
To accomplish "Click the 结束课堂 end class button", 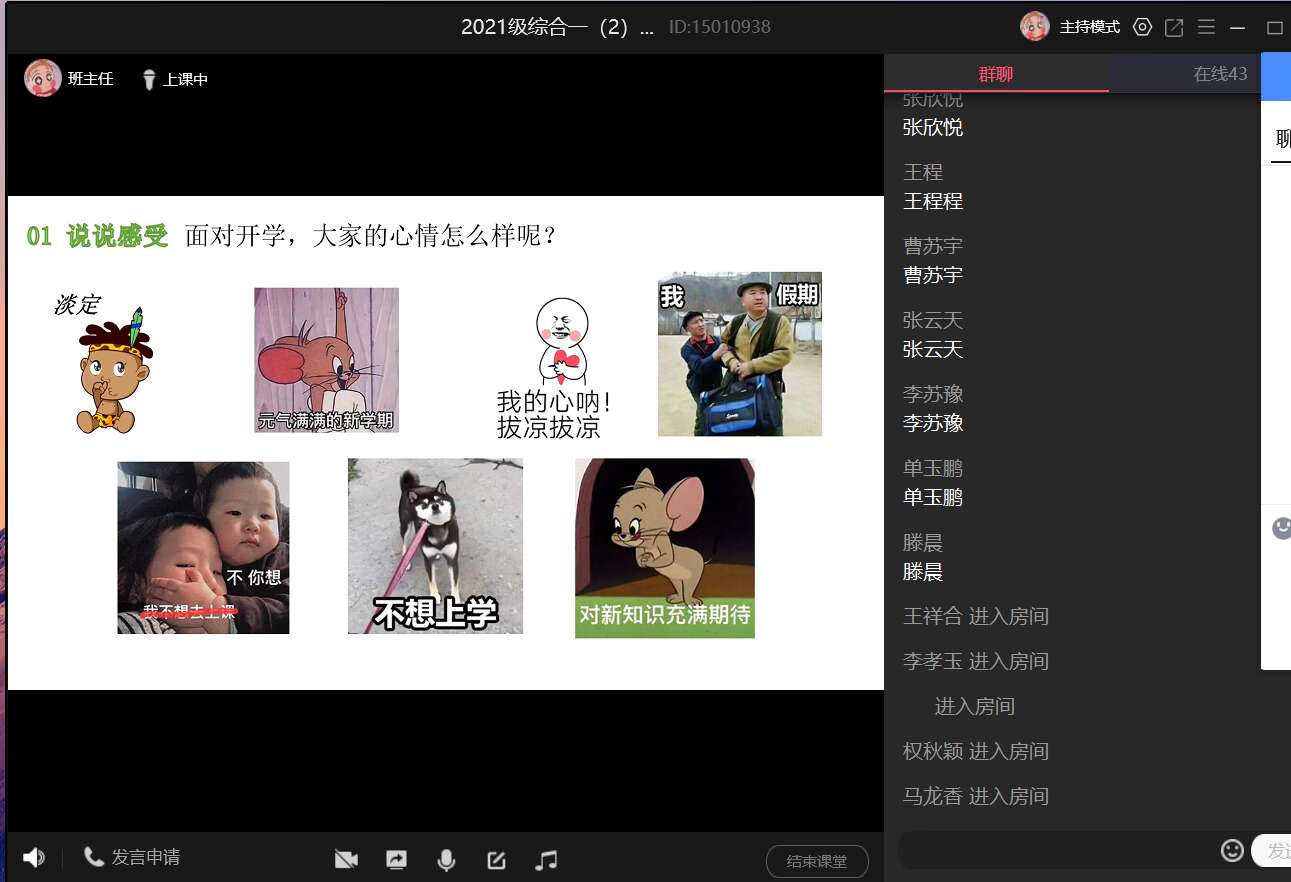I will (817, 861).
